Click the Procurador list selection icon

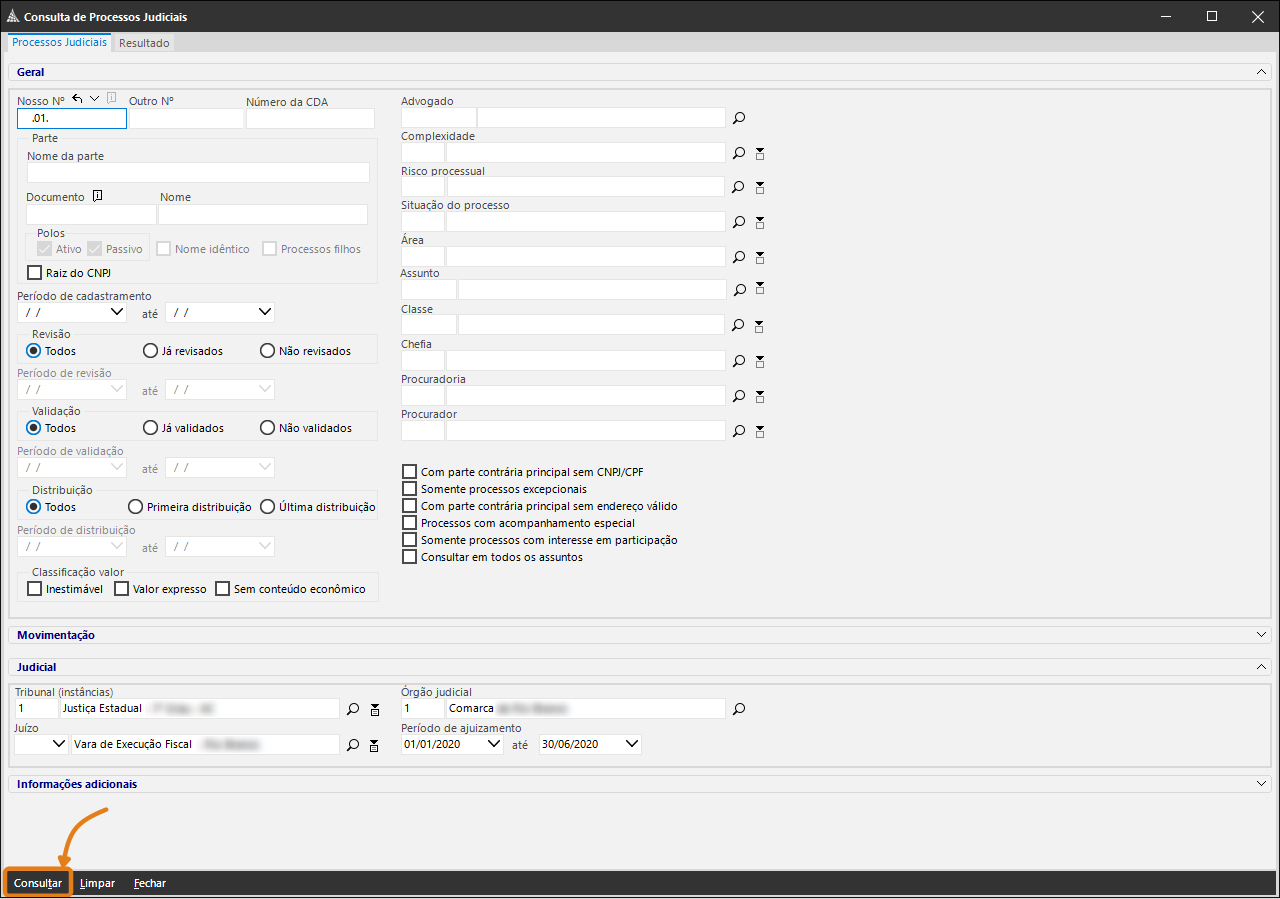point(760,431)
